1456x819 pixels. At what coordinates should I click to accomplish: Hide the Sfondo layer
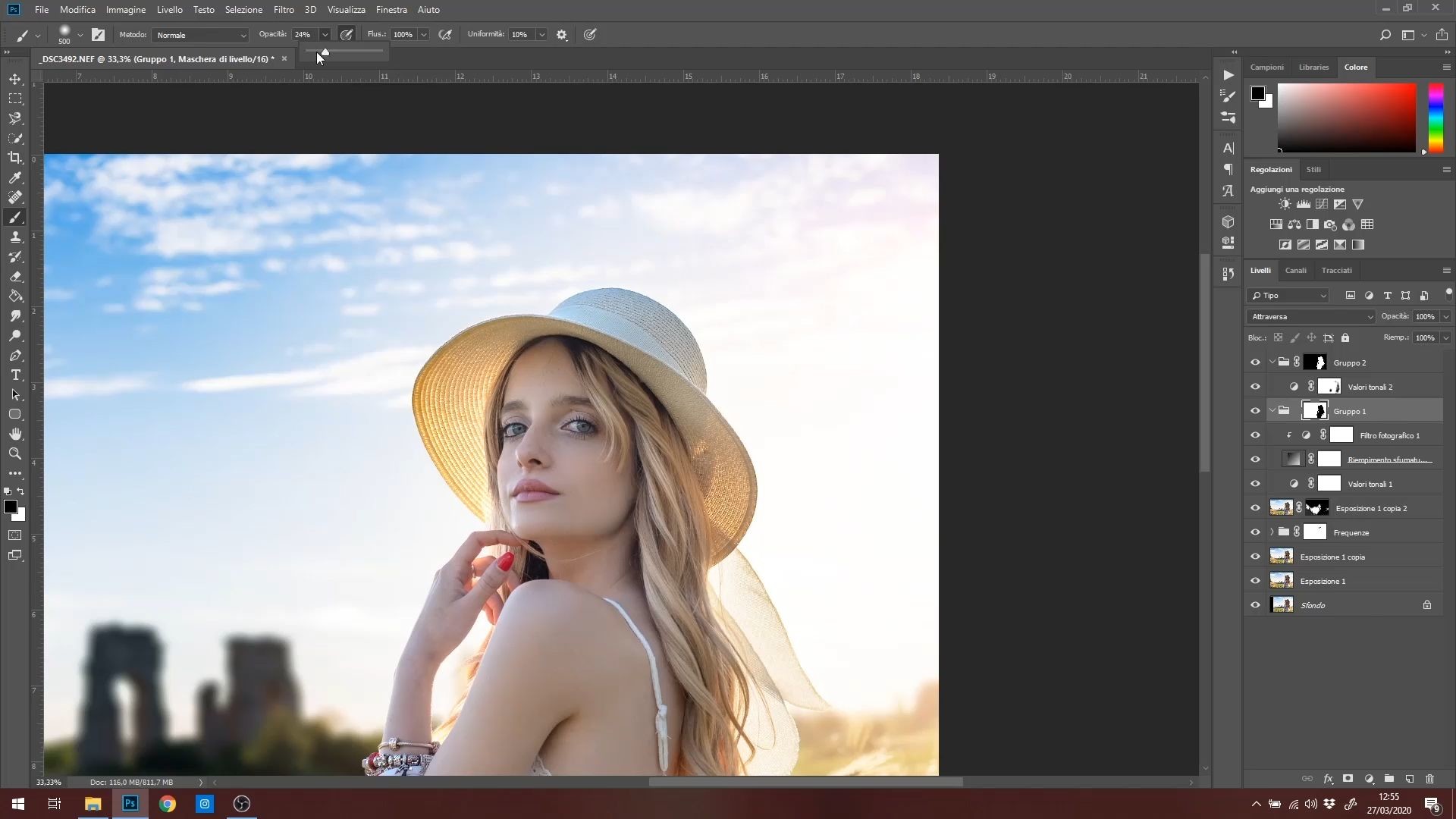[x=1255, y=605]
